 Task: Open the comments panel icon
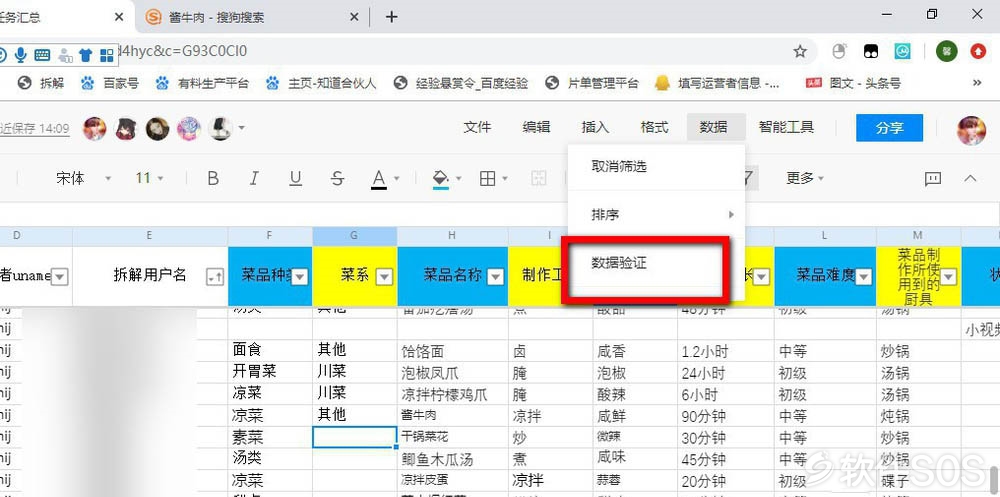[933, 179]
